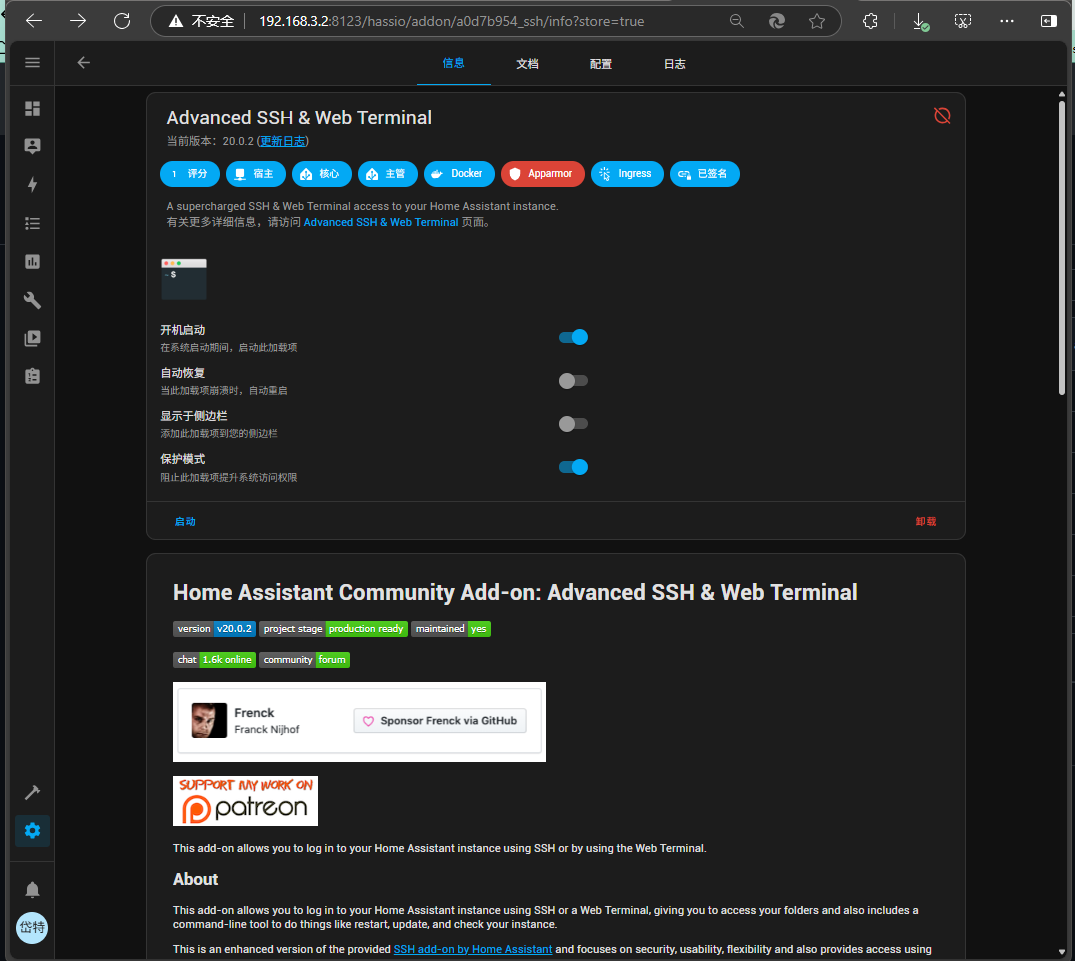Screen dimensions: 1075x961
Task: Open Developer Tools hammer icon
Action: (x=32, y=792)
